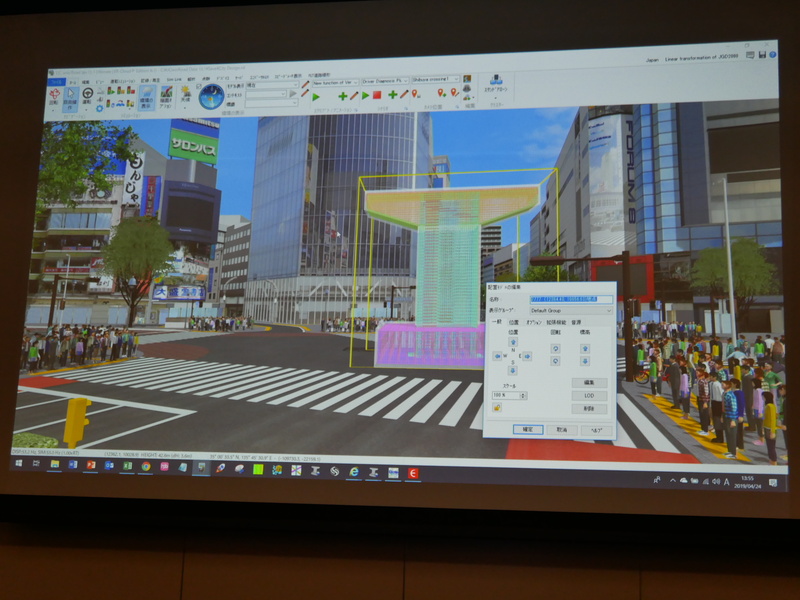Add a camera position with the pin-plus icon
The image size is (800, 600).
(x=441, y=93)
